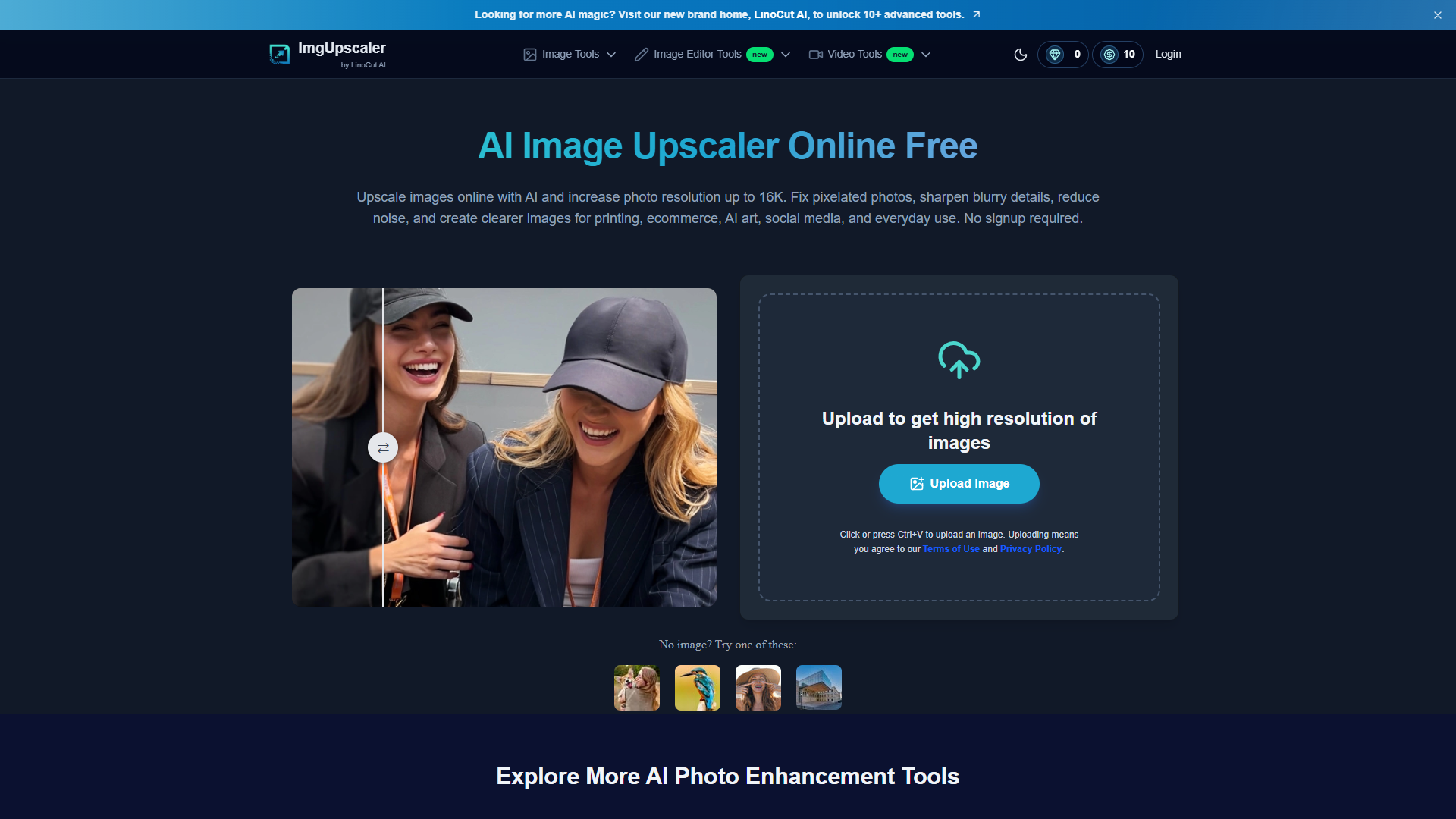The width and height of the screenshot is (1456, 819).
Task: Click the cloud upload icon
Action: (x=959, y=359)
